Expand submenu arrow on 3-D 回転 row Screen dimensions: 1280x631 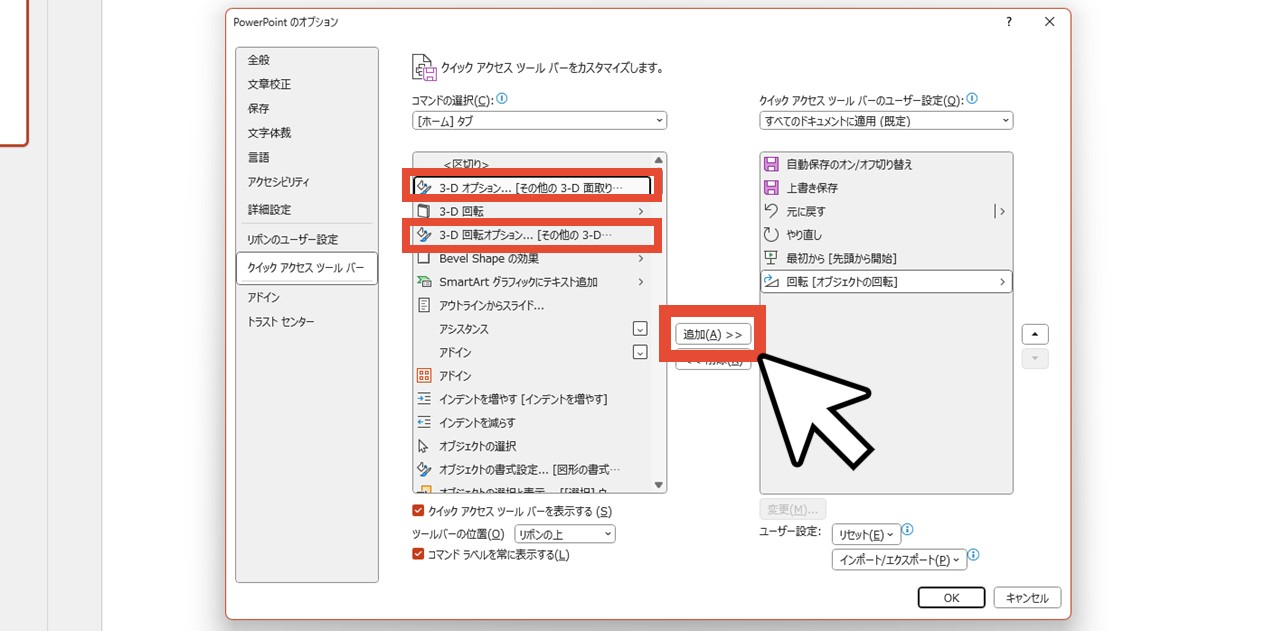pos(641,211)
